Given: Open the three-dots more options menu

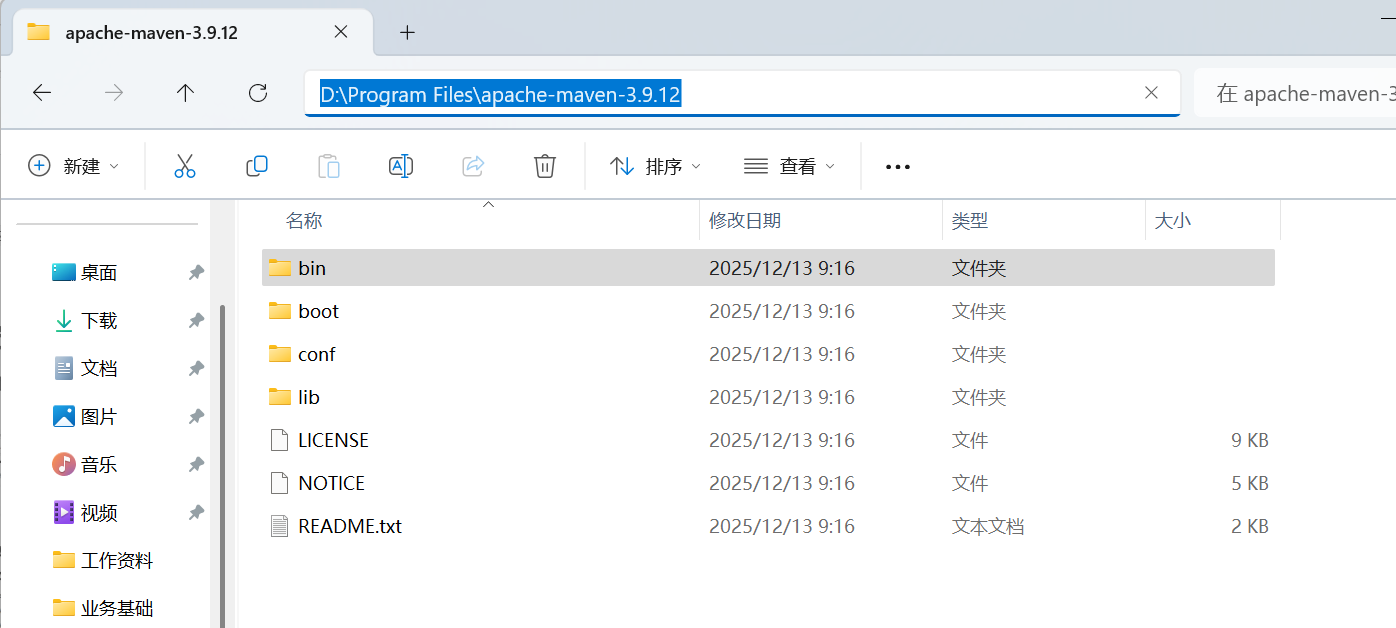Looking at the screenshot, I should pyautogui.click(x=898, y=167).
